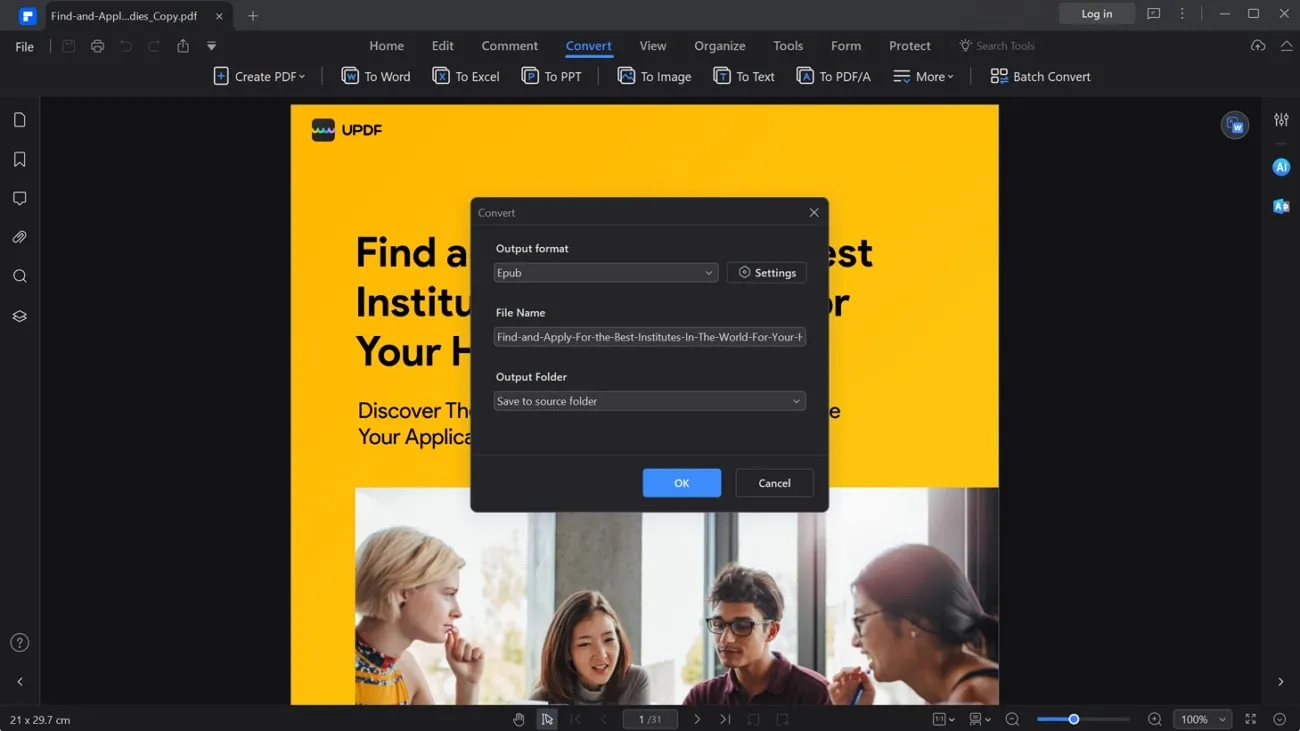Click the zoom out minus icon
The height and width of the screenshot is (731, 1300).
1012,719
